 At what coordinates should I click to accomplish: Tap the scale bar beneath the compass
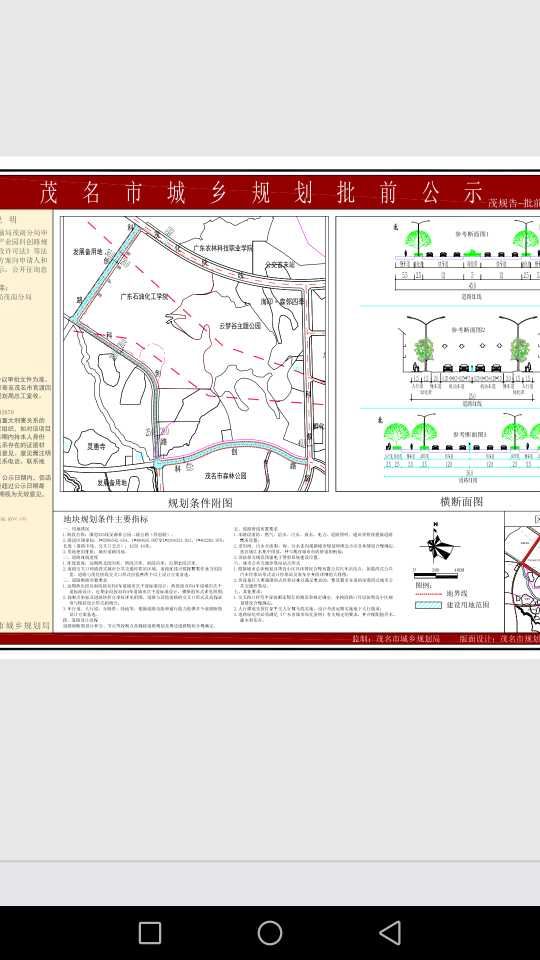pyautogui.click(x=438, y=574)
